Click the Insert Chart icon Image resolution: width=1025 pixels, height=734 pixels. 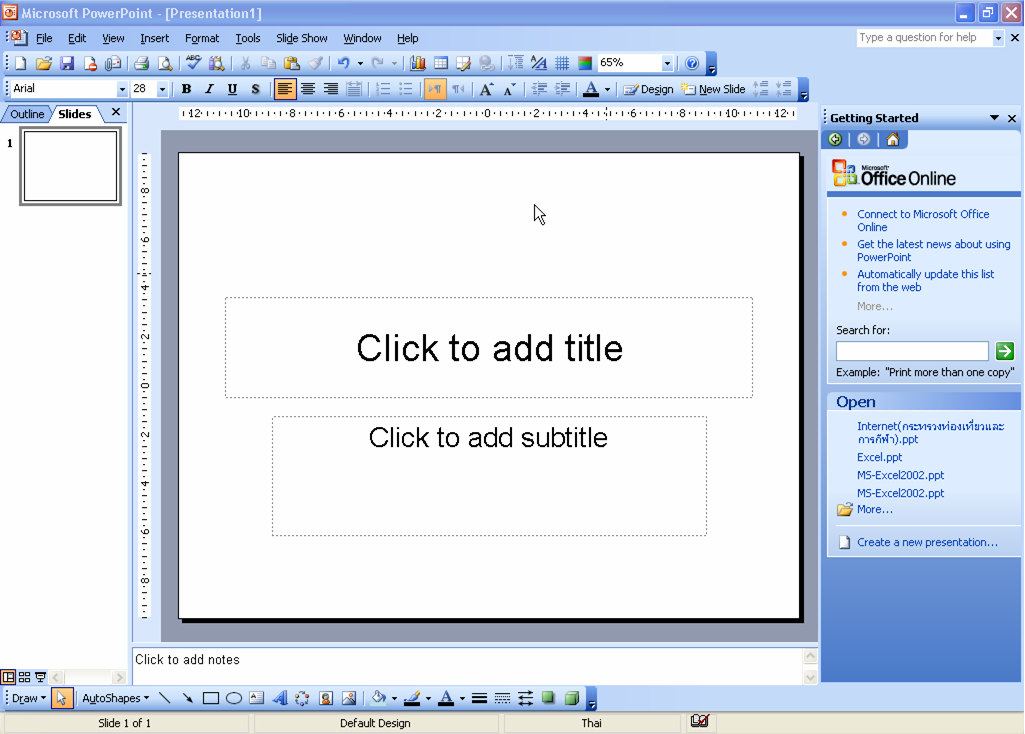(418, 63)
